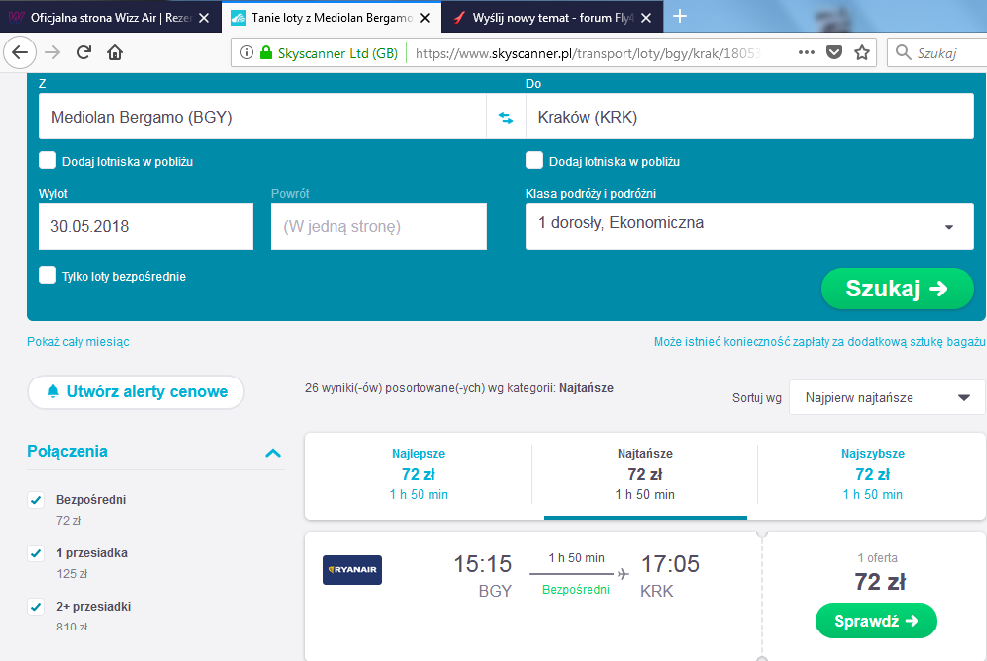Open page actions three-dot menu
This screenshot has height=661, width=987.
(x=806, y=52)
